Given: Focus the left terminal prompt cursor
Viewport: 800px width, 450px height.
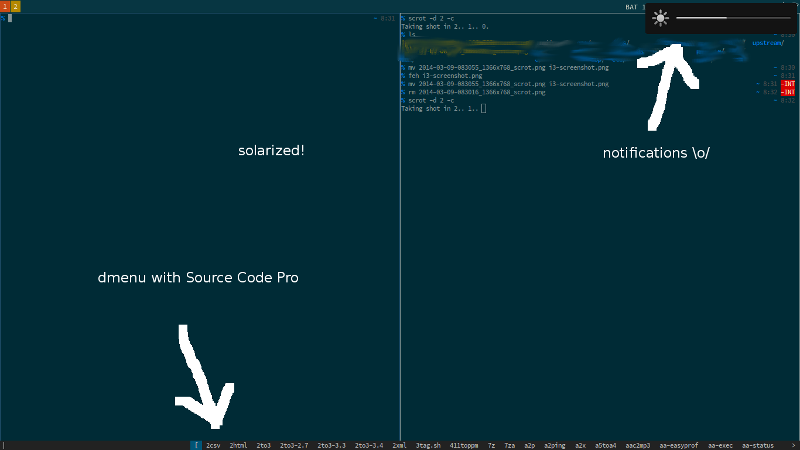Looking at the screenshot, I should click(x=10, y=18).
